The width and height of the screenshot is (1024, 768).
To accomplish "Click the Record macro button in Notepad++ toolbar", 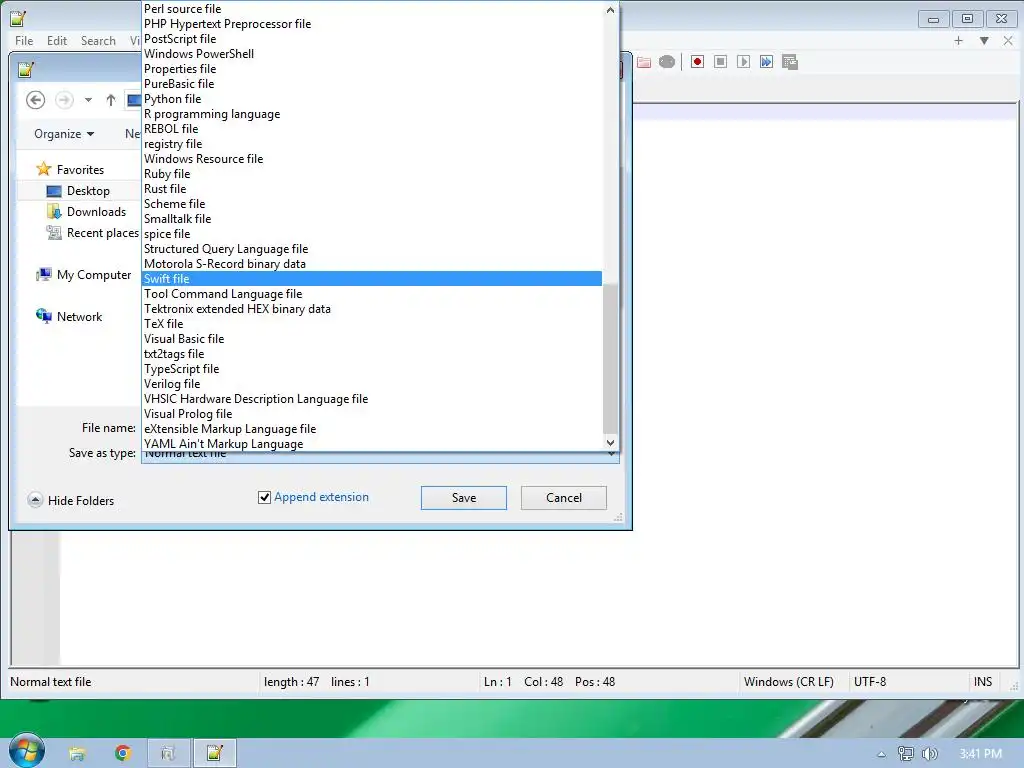I will pyautogui.click(x=697, y=62).
